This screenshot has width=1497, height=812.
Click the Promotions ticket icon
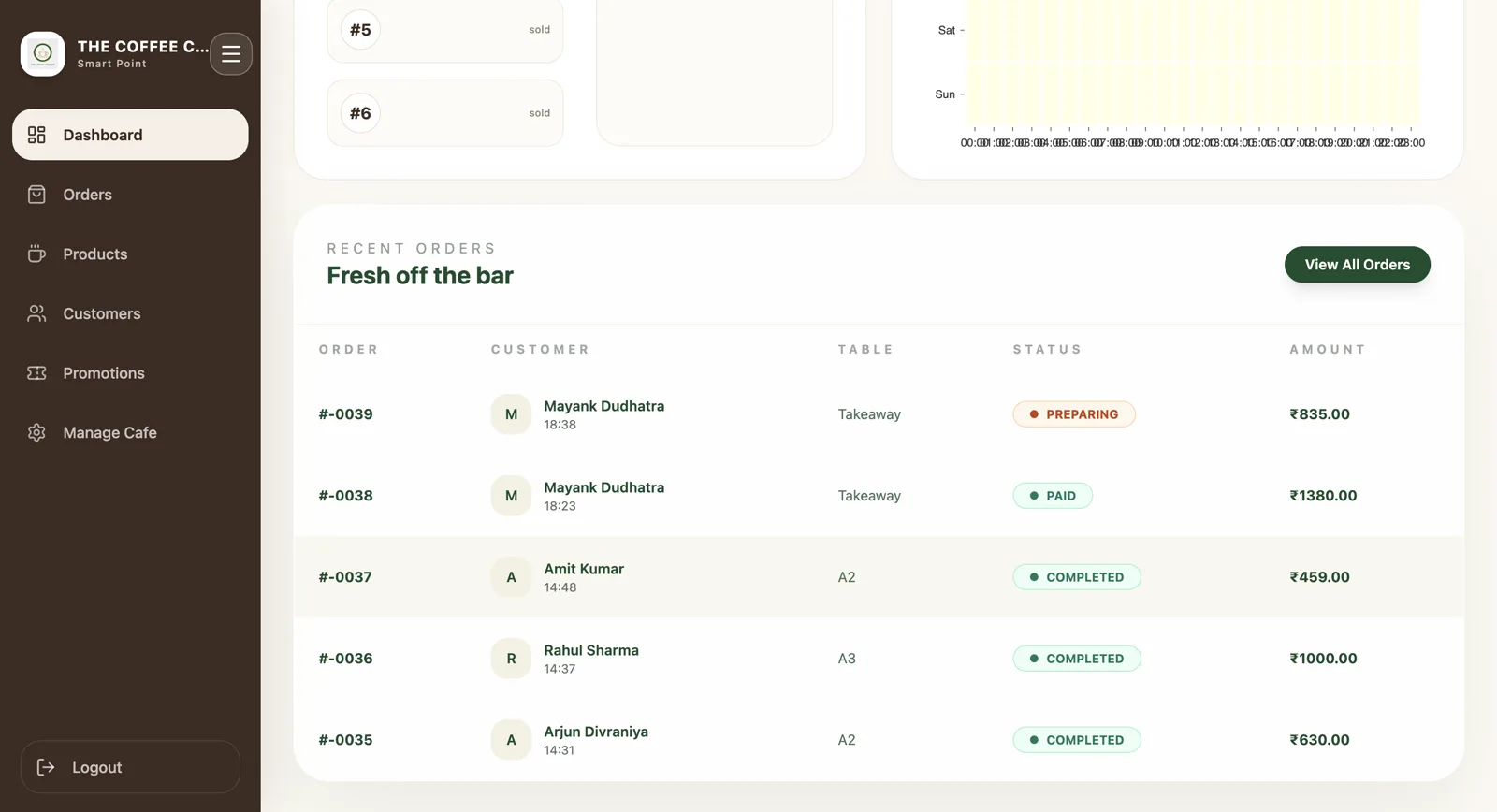point(36,373)
